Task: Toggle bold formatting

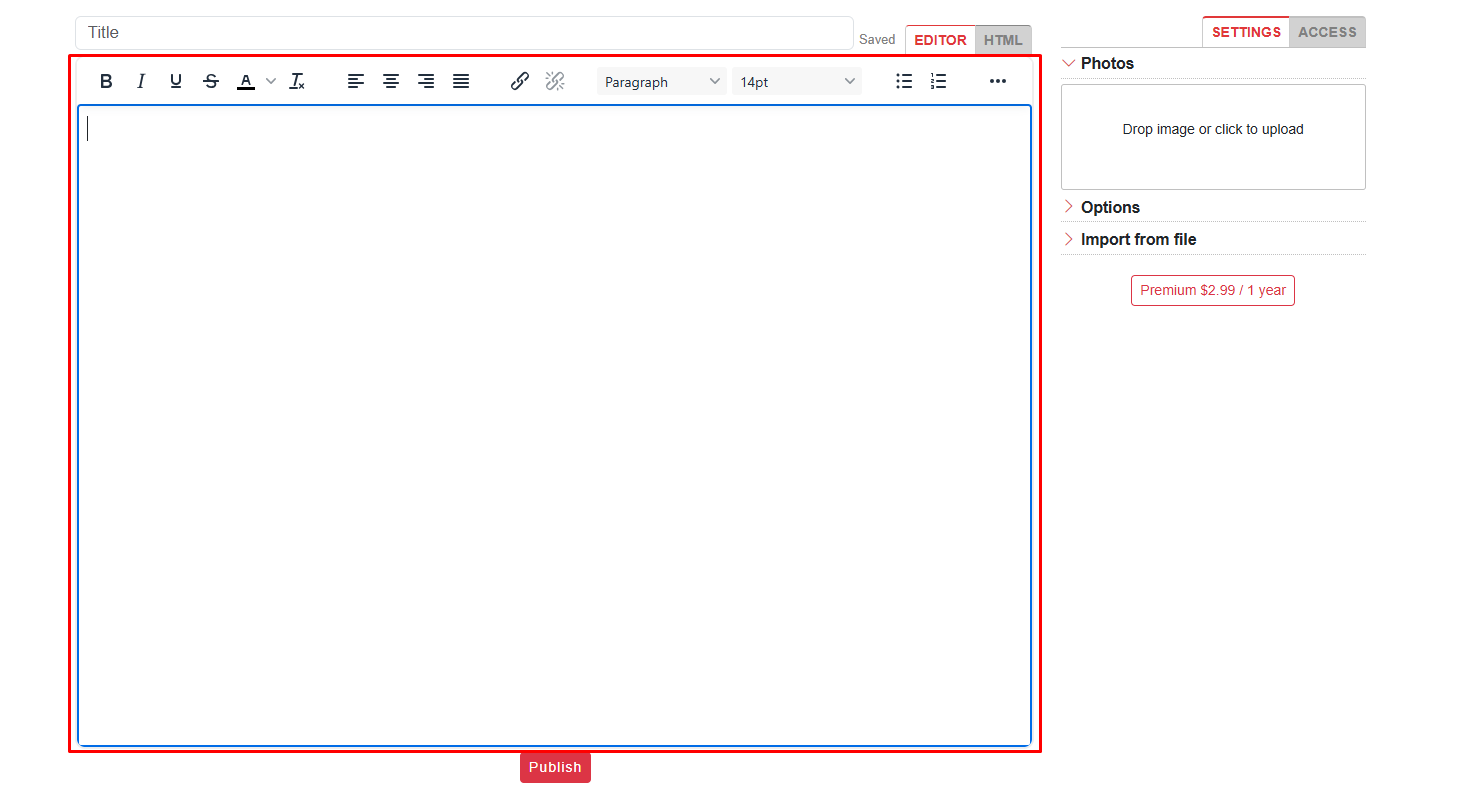Action: point(106,82)
